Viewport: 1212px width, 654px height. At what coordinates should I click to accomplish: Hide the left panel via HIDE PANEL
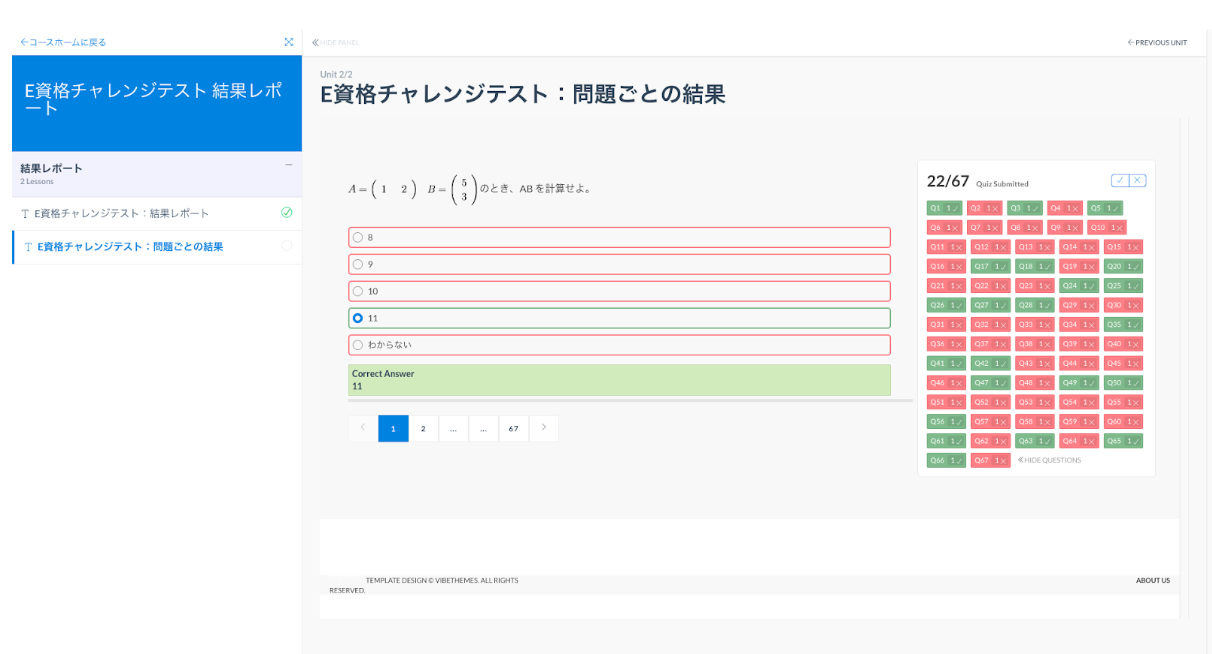335,43
